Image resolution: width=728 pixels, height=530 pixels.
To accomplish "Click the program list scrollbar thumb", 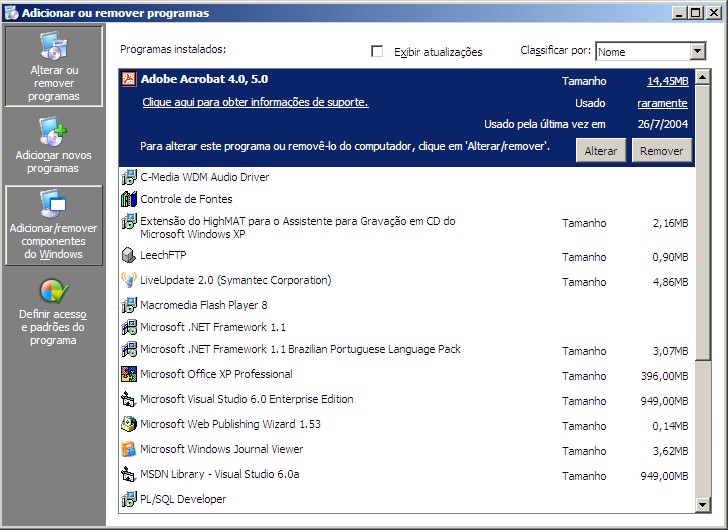I will 703,222.
